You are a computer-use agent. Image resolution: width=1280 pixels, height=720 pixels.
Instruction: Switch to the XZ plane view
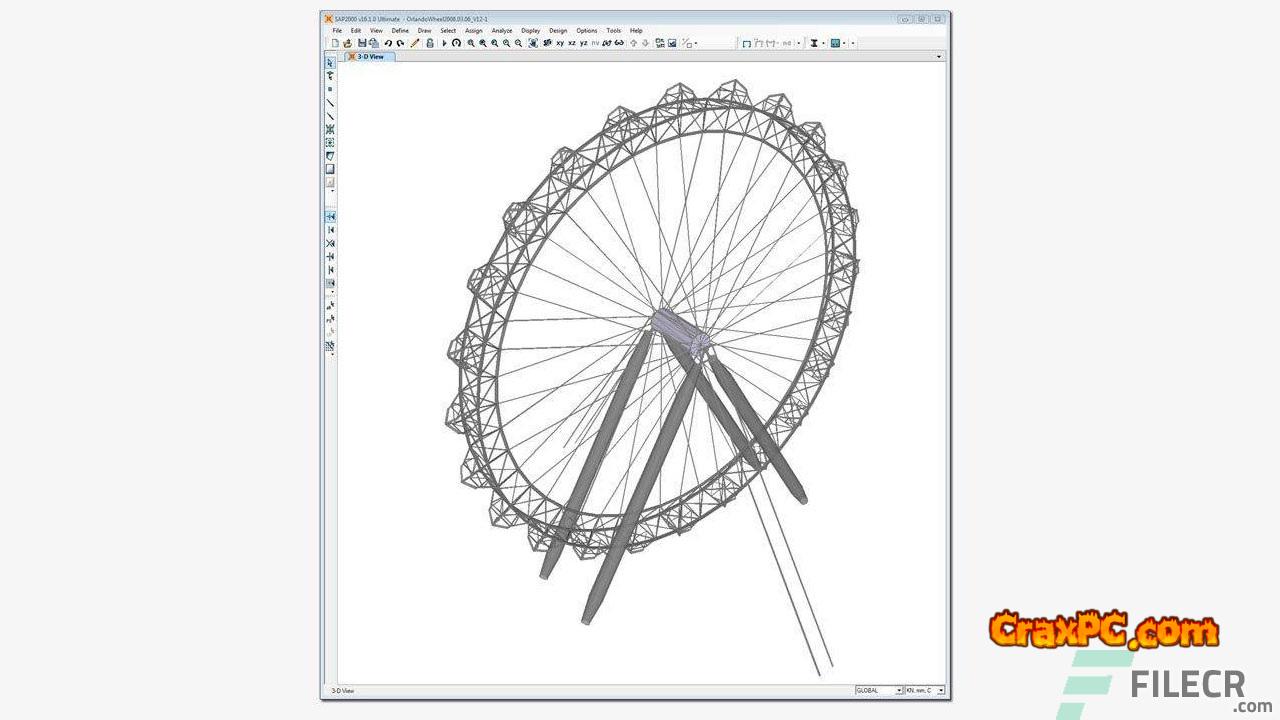click(x=571, y=43)
